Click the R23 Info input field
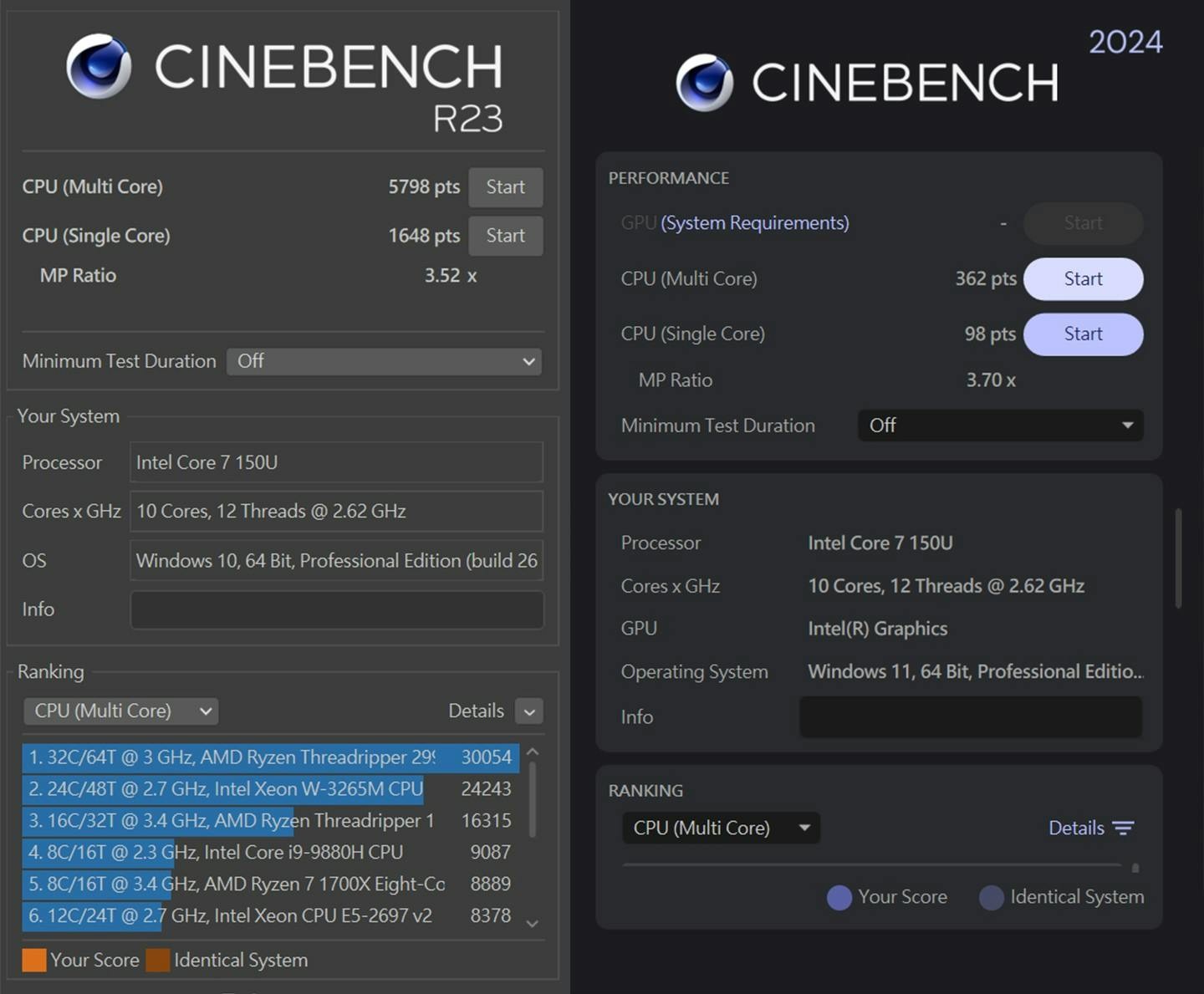 point(336,609)
